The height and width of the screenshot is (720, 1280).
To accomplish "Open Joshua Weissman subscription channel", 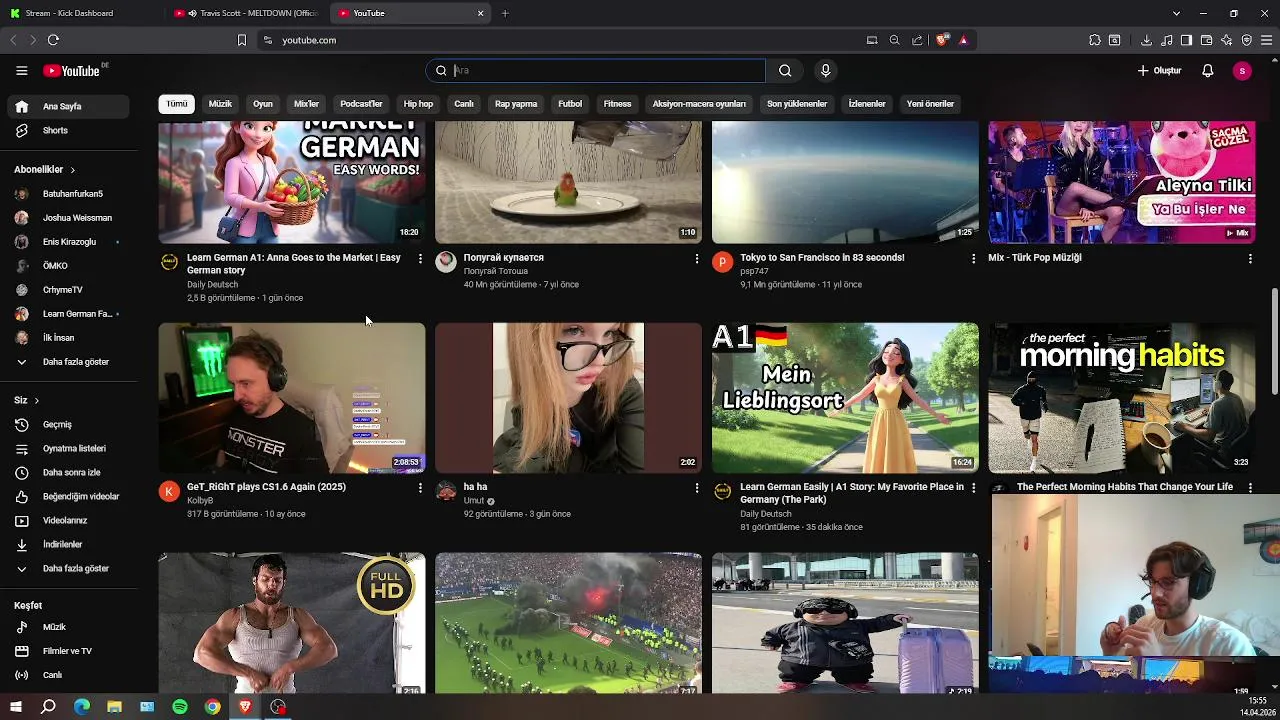I will [68, 218].
